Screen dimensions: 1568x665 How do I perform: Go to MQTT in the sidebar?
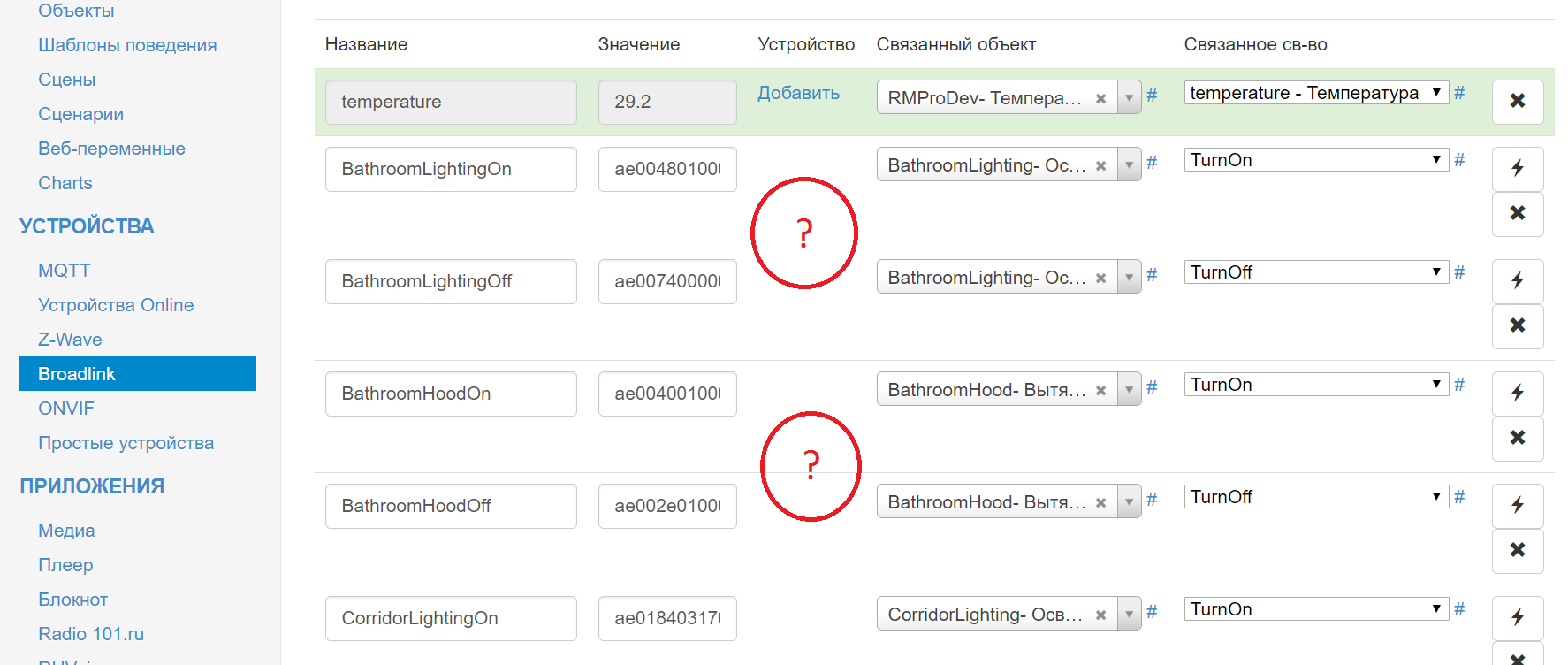[64, 271]
